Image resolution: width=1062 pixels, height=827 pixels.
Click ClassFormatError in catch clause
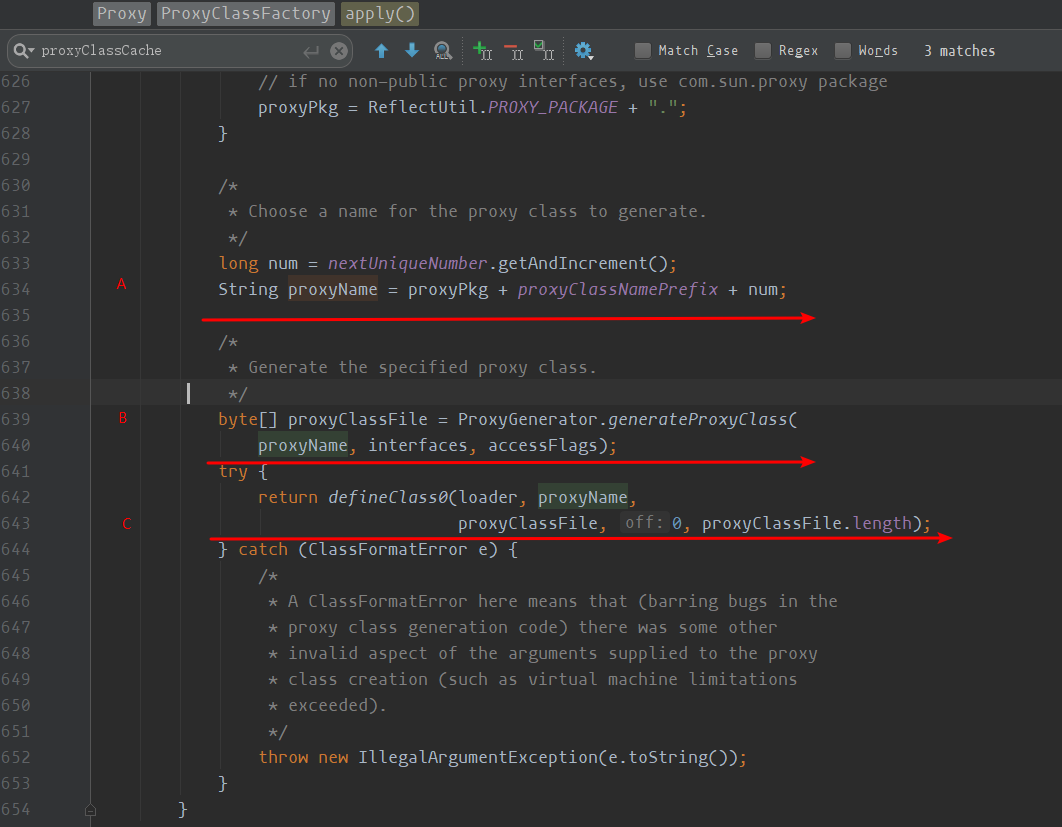388,549
